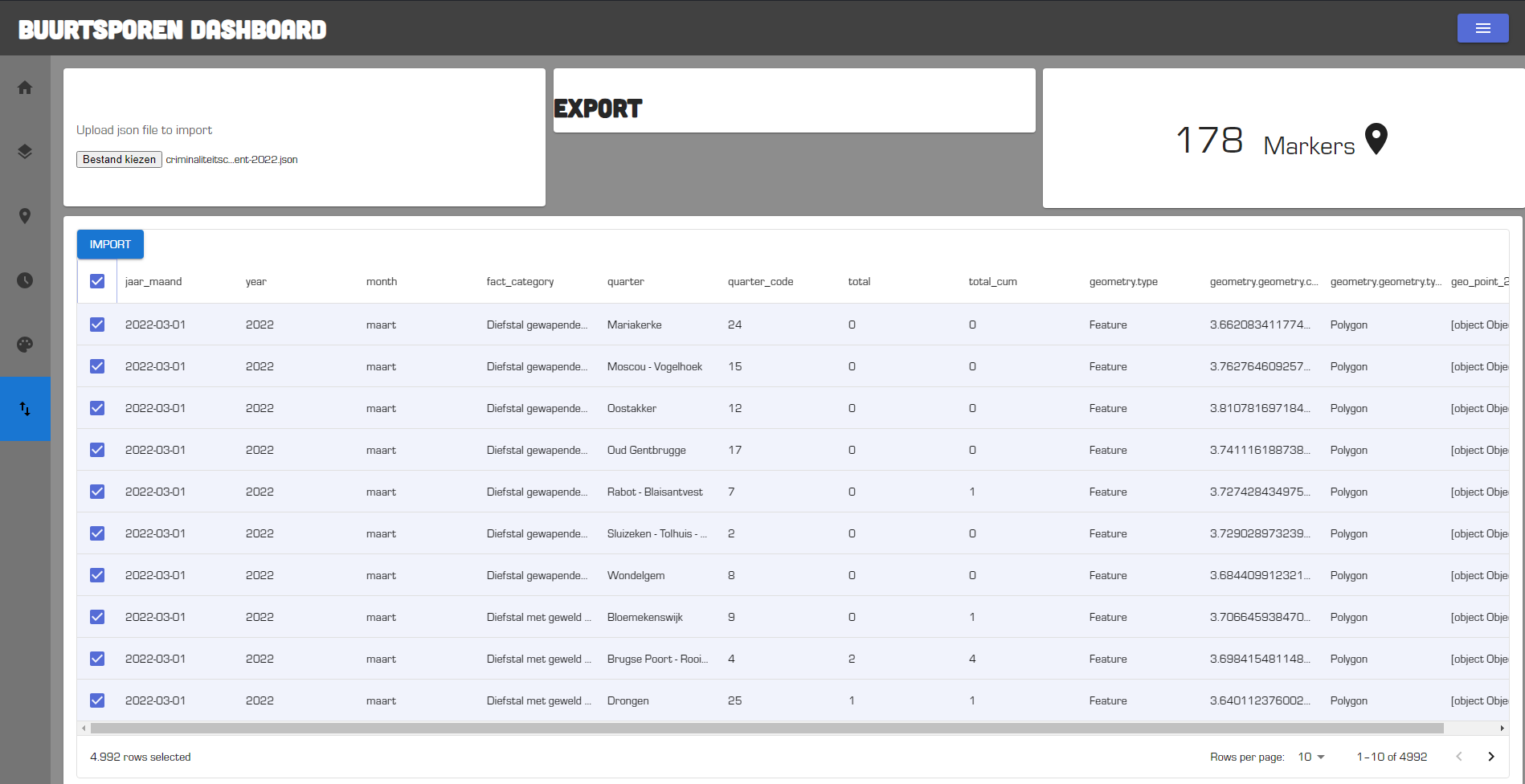Uncheck the Sluizeken - Tolhuis row checkbox

[x=97, y=533]
